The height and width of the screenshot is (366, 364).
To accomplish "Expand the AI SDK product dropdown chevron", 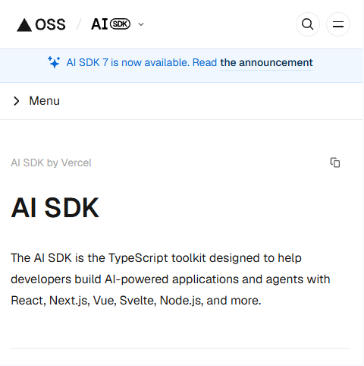I will coord(141,25).
